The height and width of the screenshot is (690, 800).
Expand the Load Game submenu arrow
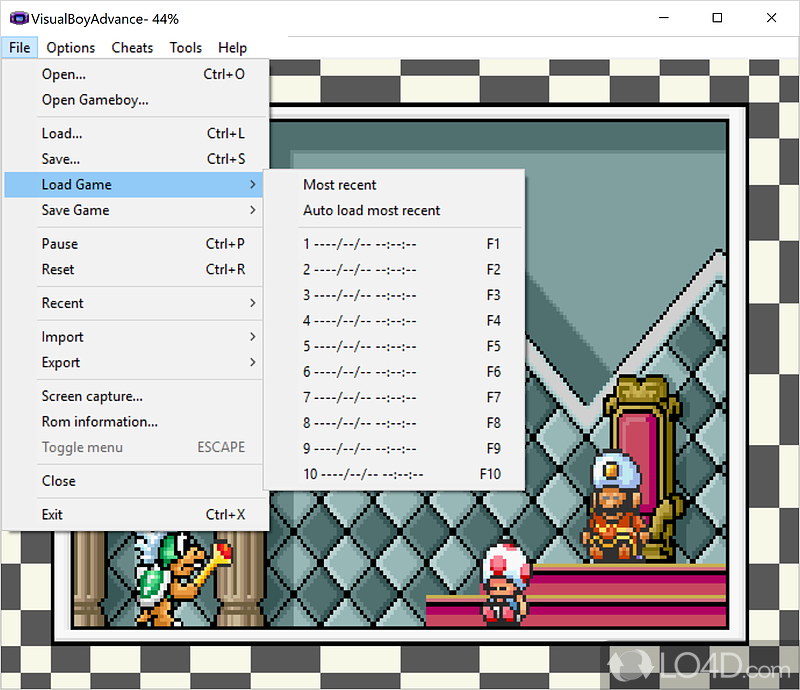click(253, 185)
